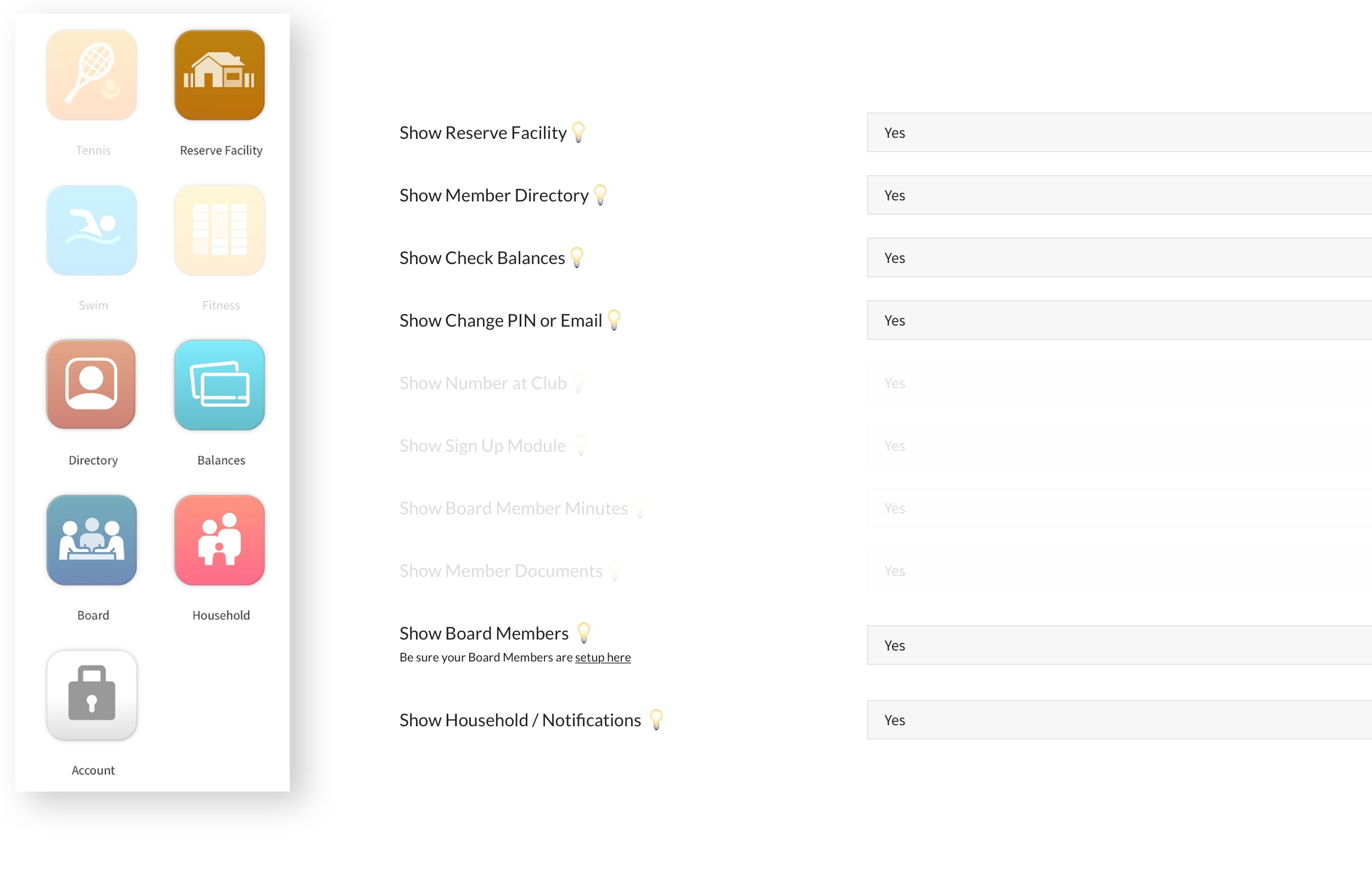
Task: Select the Board meeting icon
Action: (x=92, y=540)
